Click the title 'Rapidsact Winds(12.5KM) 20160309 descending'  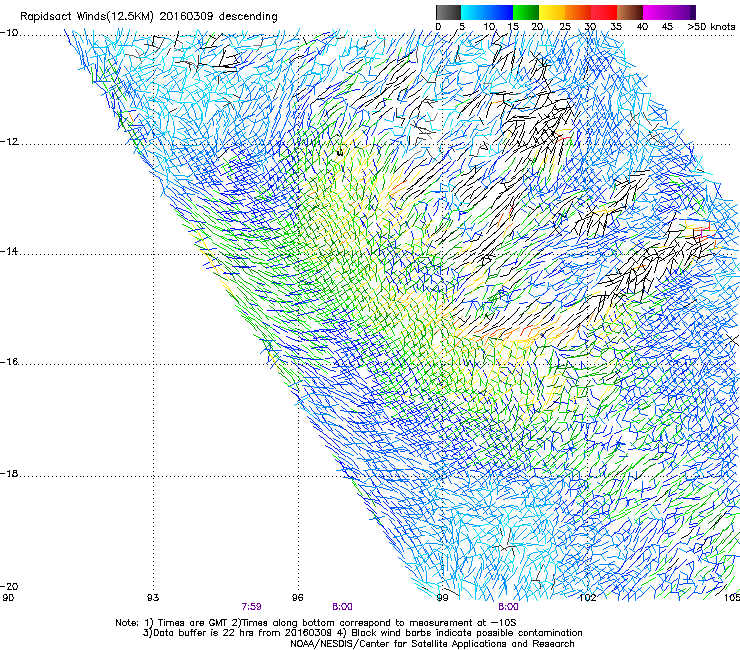(149, 16)
